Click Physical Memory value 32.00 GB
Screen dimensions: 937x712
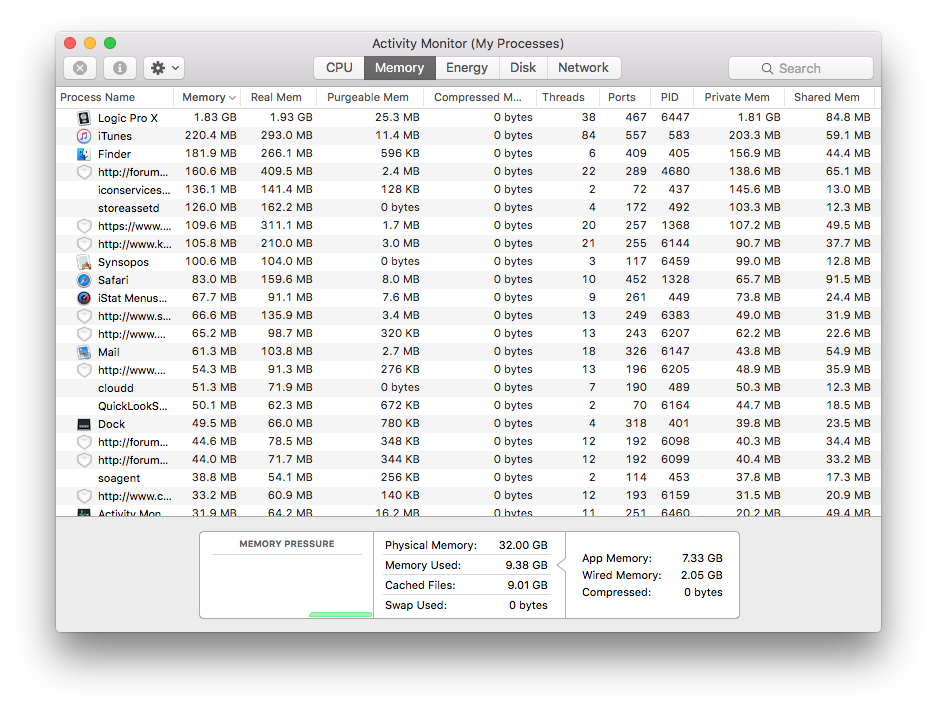[x=523, y=545]
